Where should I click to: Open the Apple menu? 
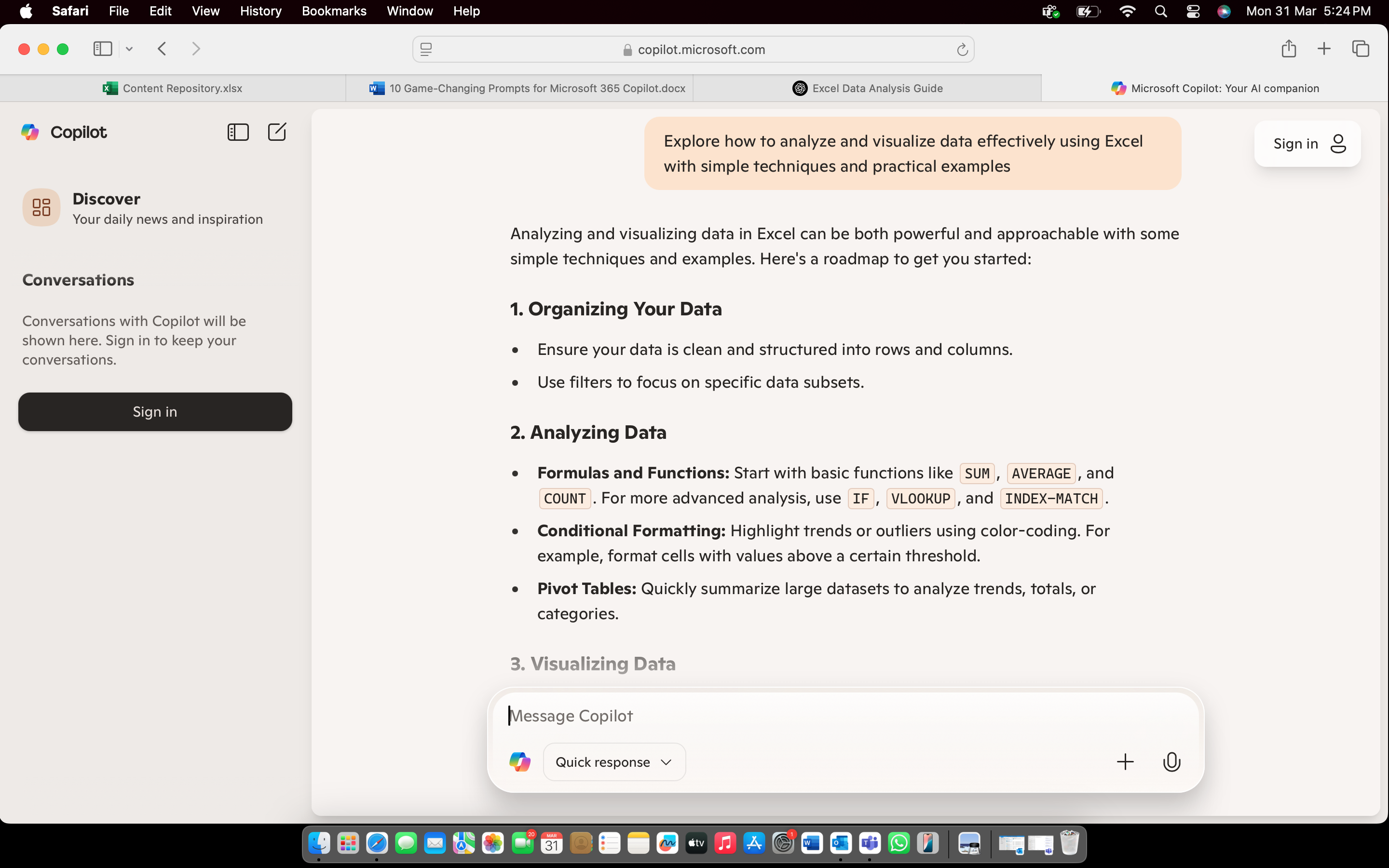coord(26,12)
